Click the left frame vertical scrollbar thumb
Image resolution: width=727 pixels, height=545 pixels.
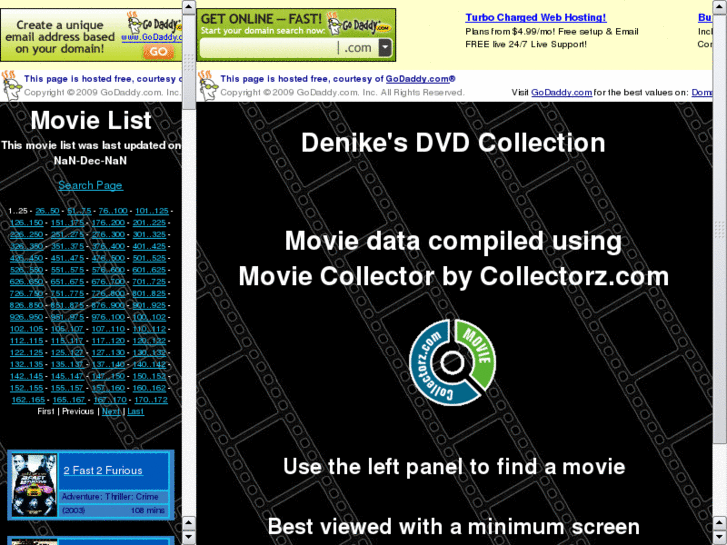[x=189, y=62]
